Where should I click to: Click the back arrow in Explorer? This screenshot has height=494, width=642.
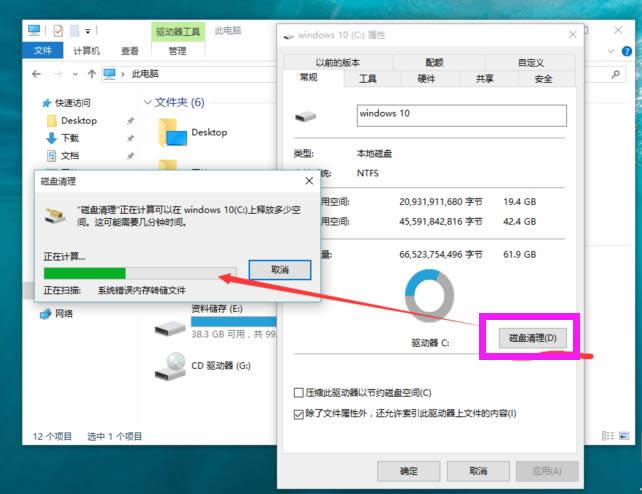click(37, 74)
